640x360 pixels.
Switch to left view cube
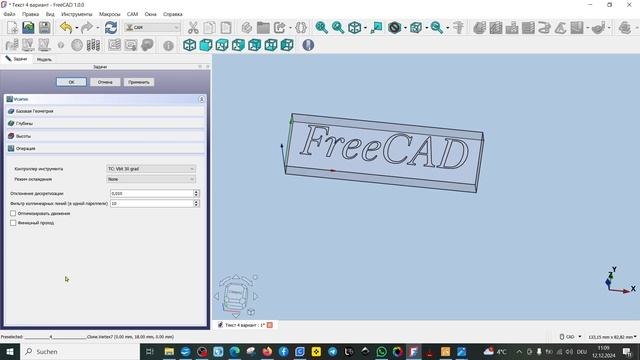point(287,45)
